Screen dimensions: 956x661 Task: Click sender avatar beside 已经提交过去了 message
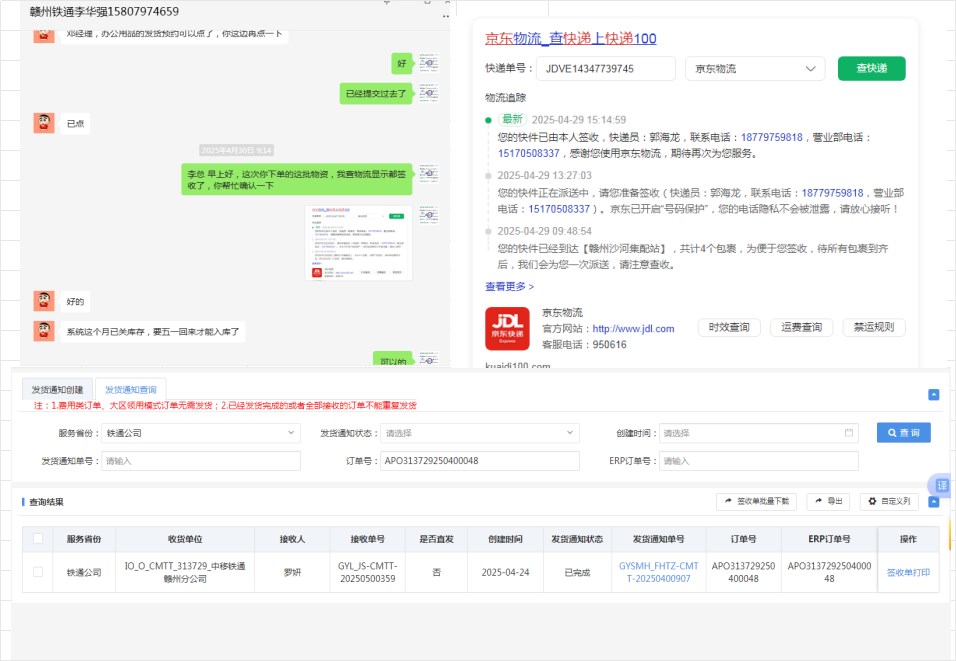[x=429, y=93]
